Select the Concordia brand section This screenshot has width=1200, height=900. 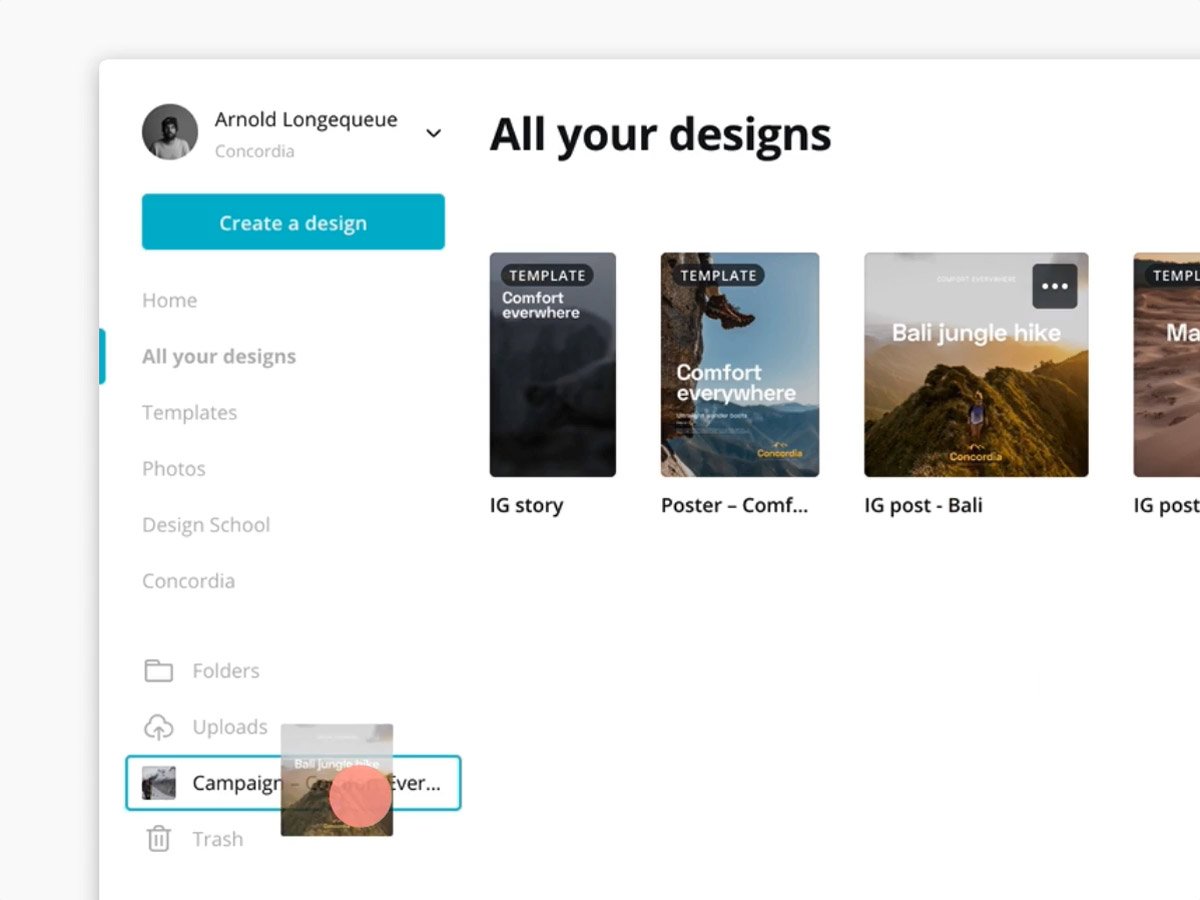(188, 580)
